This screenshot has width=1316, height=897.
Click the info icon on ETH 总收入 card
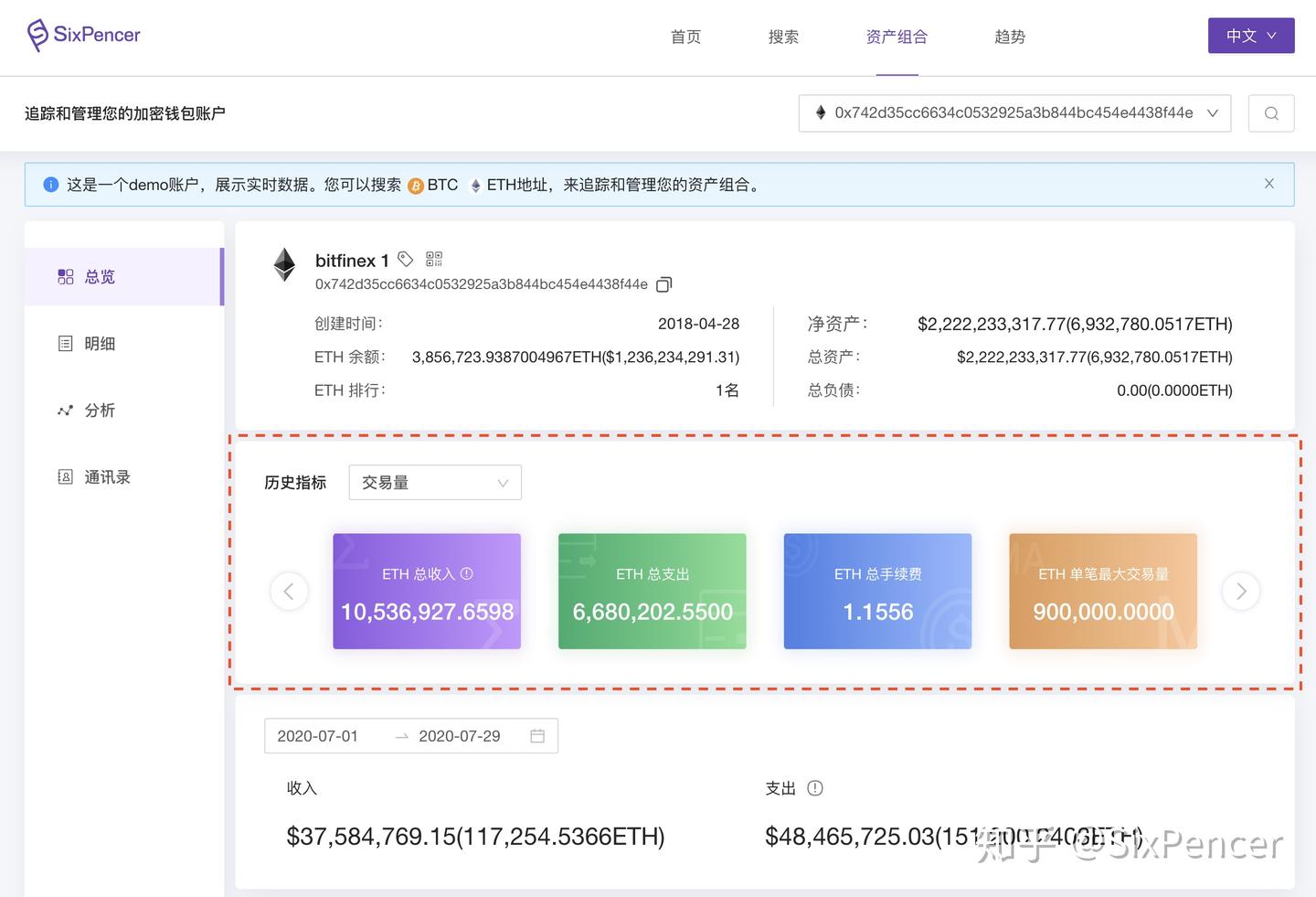coord(467,573)
